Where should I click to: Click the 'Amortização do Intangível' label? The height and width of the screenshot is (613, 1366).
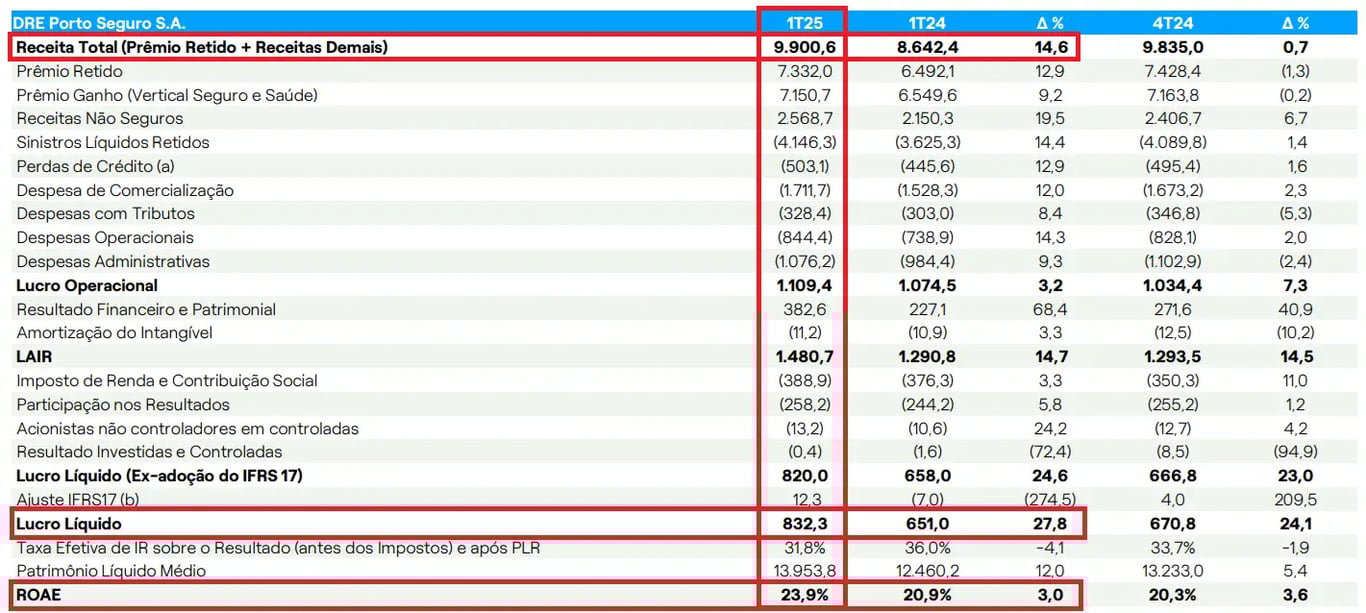point(114,332)
